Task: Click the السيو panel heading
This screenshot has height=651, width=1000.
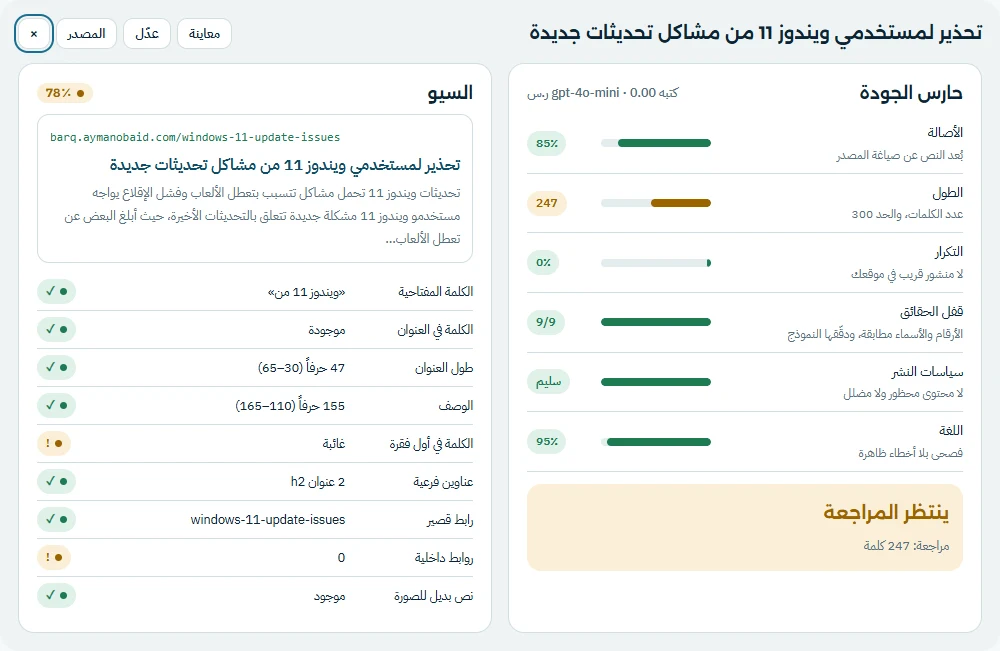Action: (450, 93)
